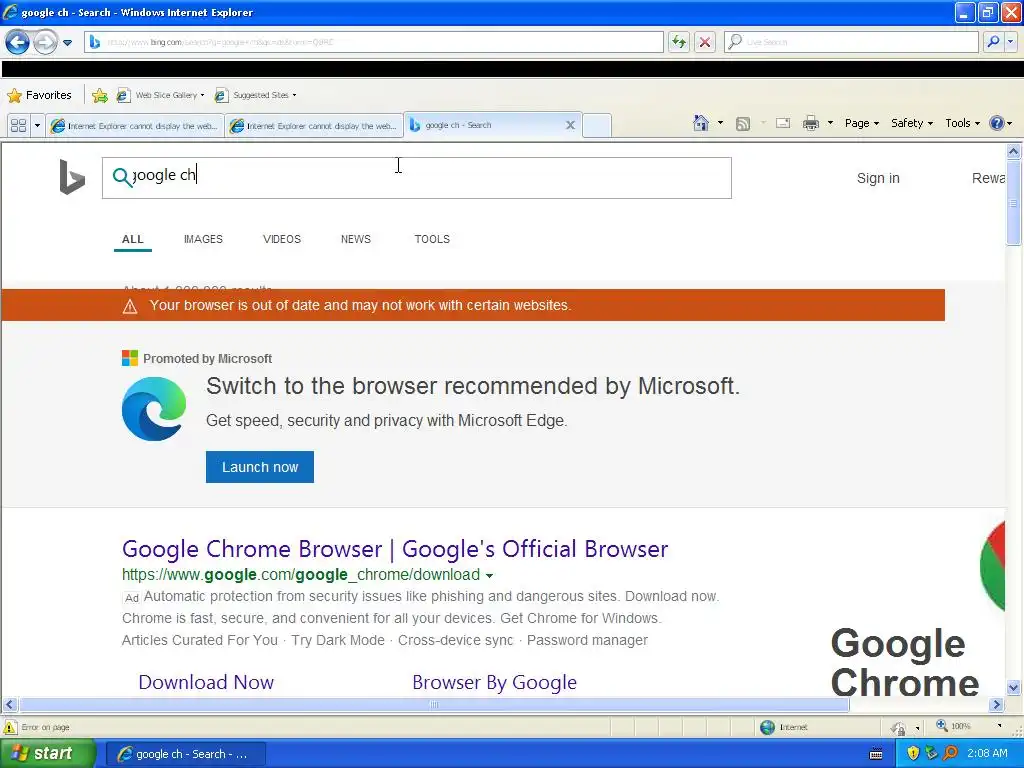1024x768 pixels.
Task: Open the Tools menu
Action: (962, 123)
